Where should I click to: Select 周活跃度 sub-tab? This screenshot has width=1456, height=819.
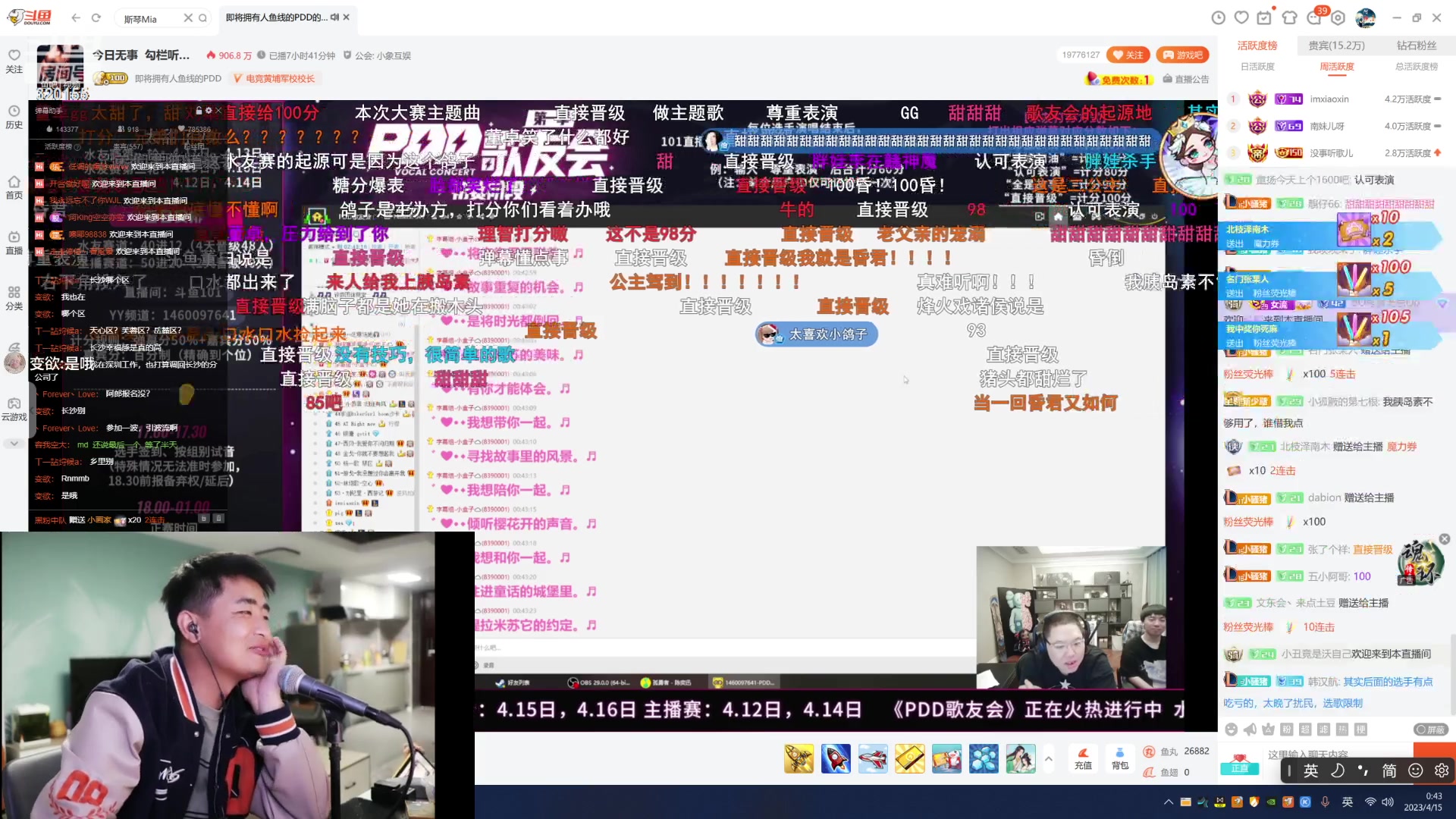1337,67
